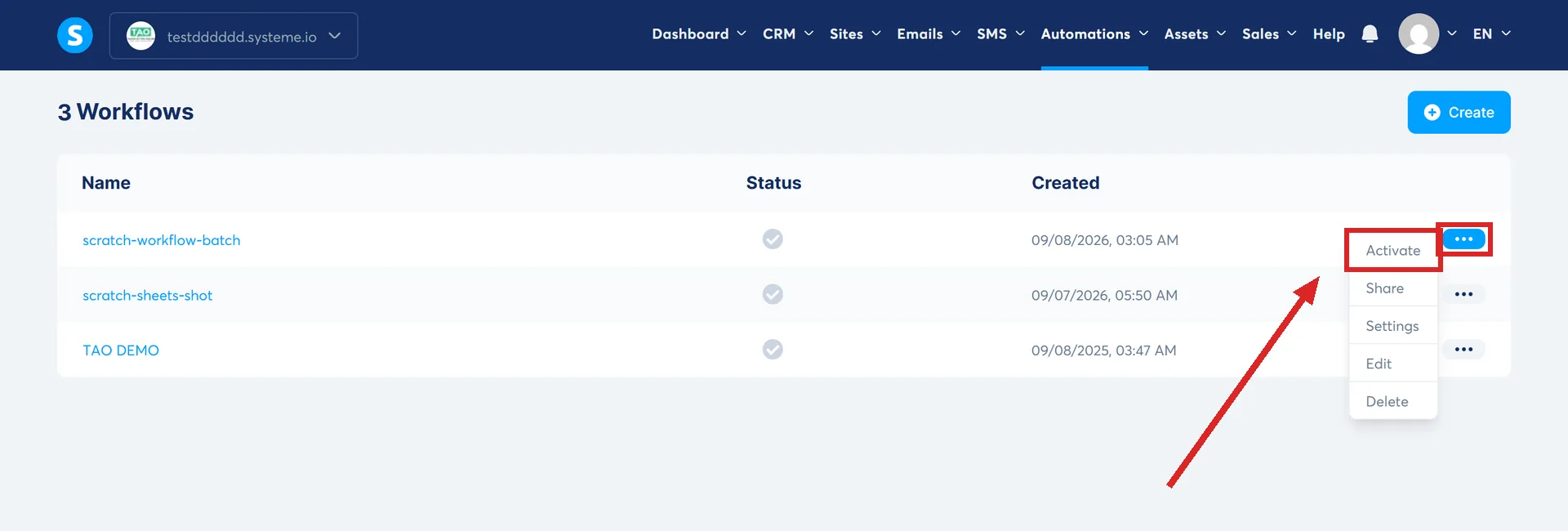Open the Help page

(x=1329, y=33)
